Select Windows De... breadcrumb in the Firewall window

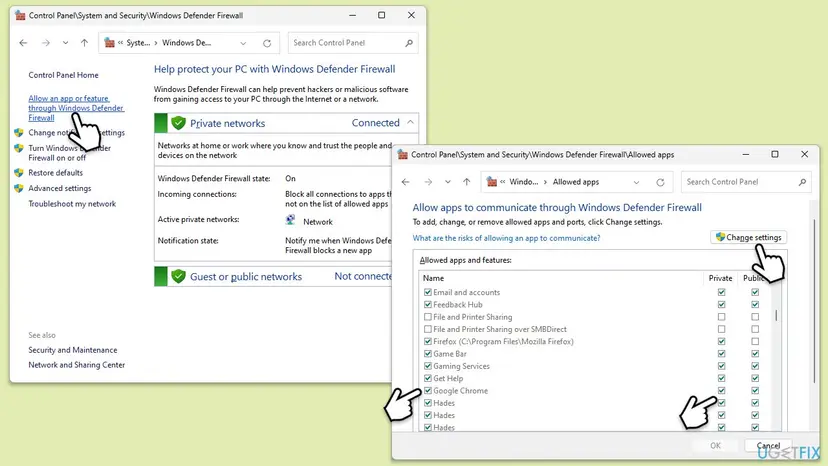186,43
